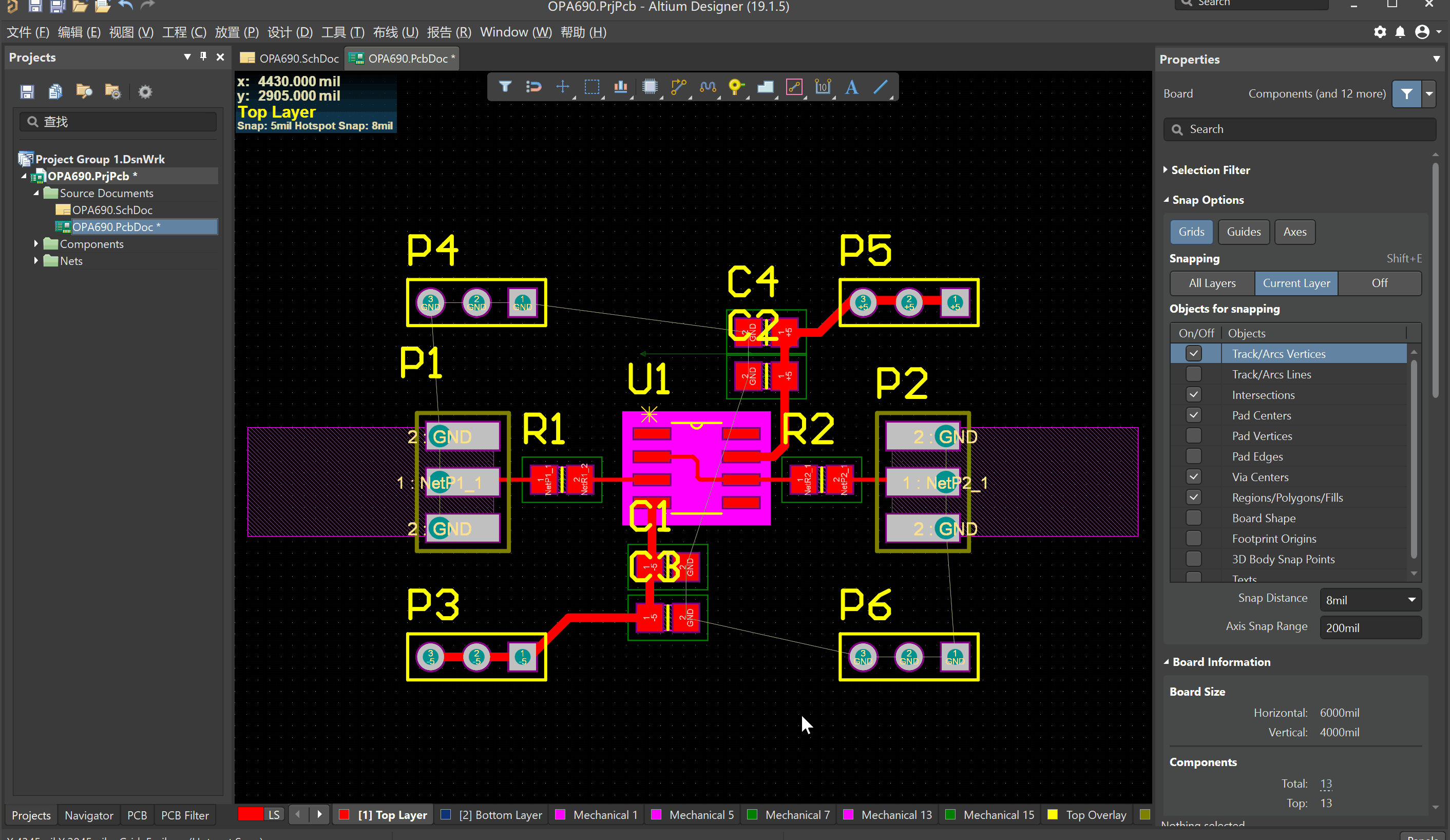Click the Guides button
This screenshot has width=1450, height=840.
click(1244, 232)
